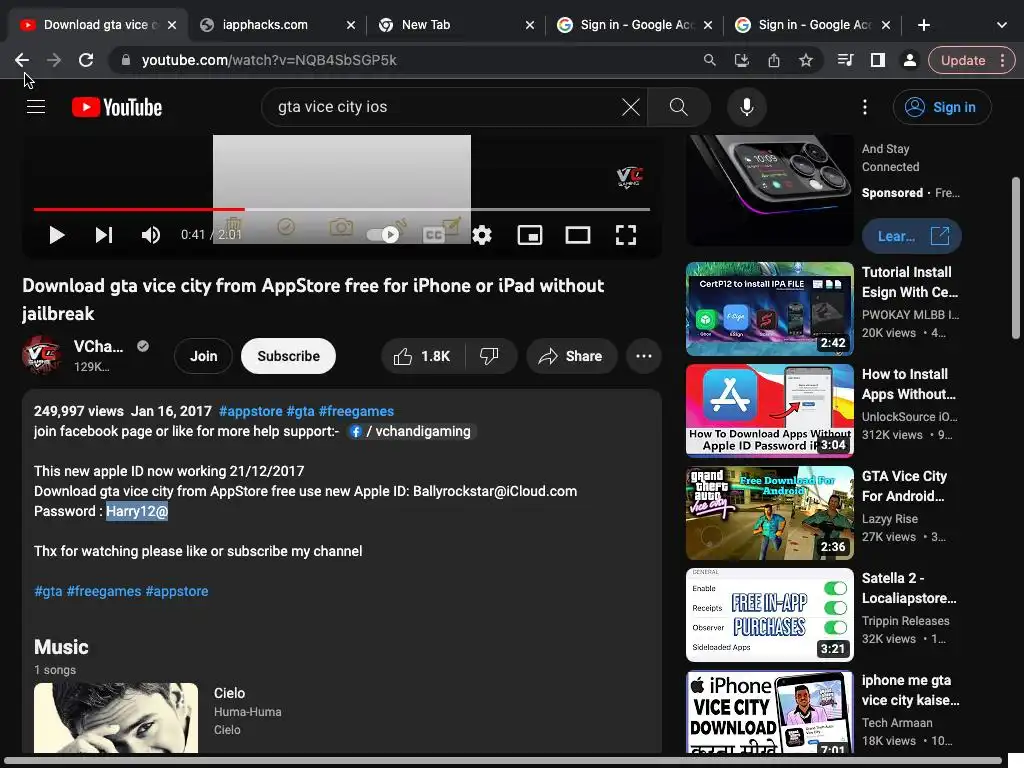The height and width of the screenshot is (768, 1024).
Task: Go to the YouTube home logo
Action: [117, 107]
